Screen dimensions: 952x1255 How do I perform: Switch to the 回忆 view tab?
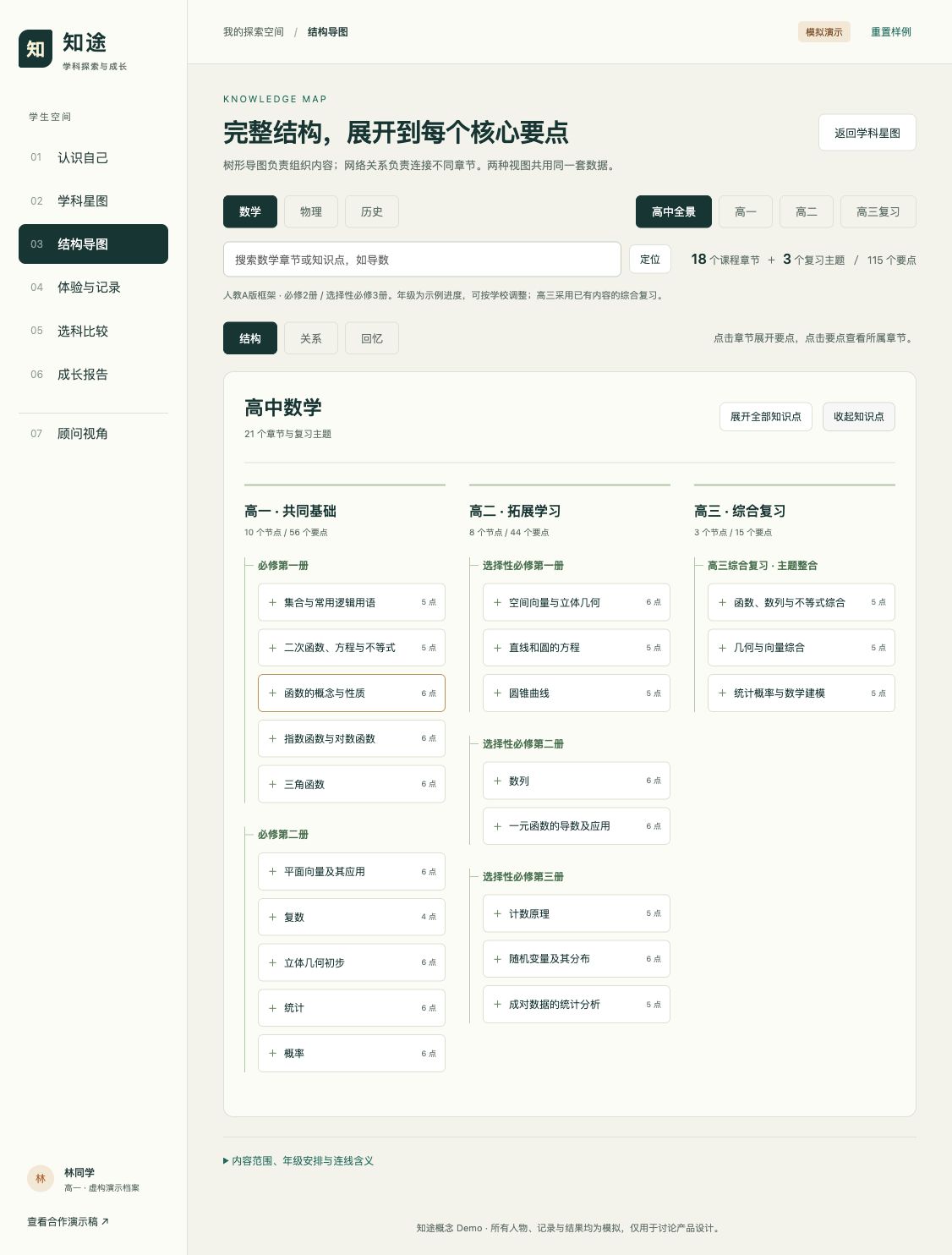(x=372, y=338)
